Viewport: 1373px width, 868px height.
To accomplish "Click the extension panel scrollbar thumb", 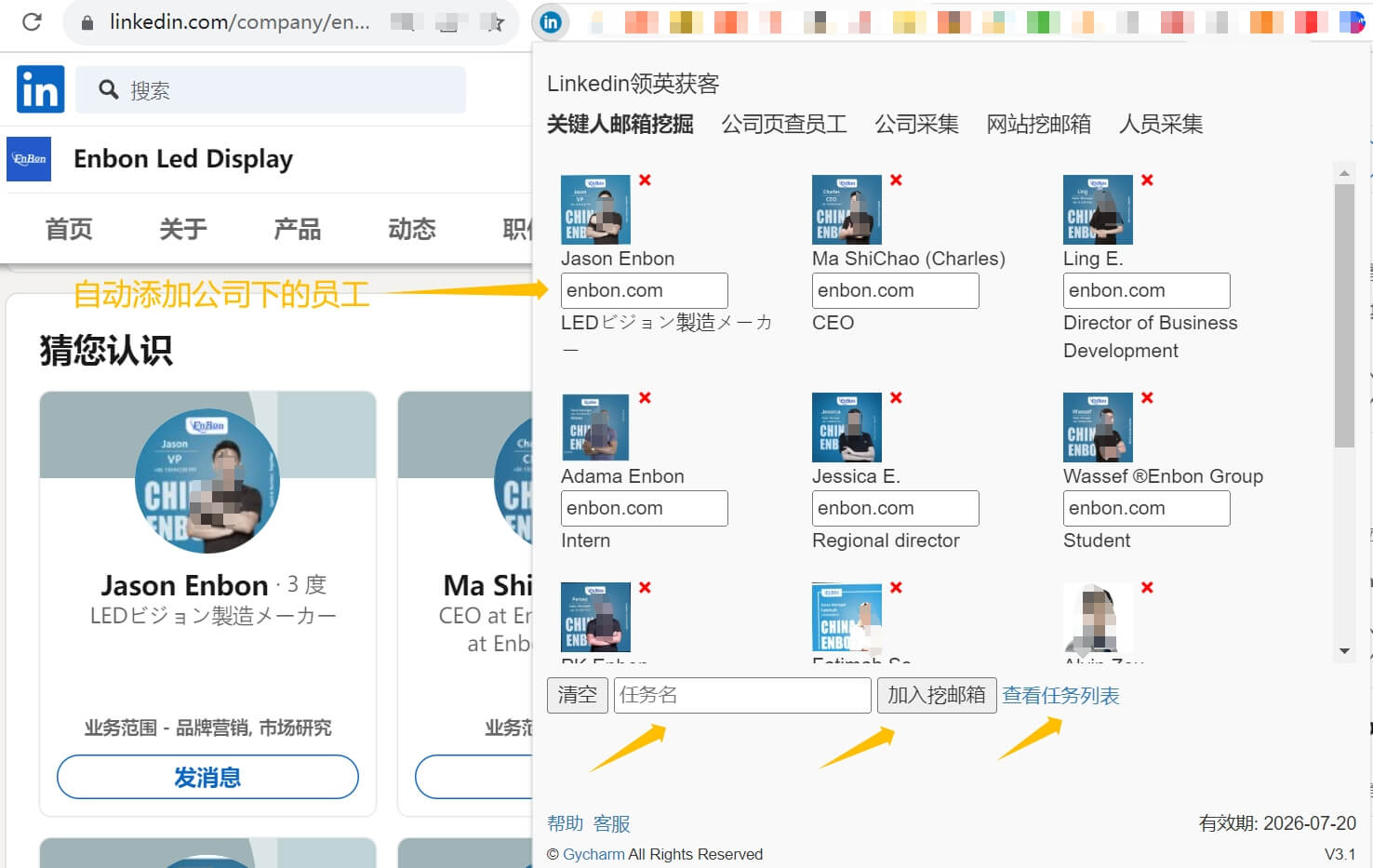I will pyautogui.click(x=1344, y=315).
